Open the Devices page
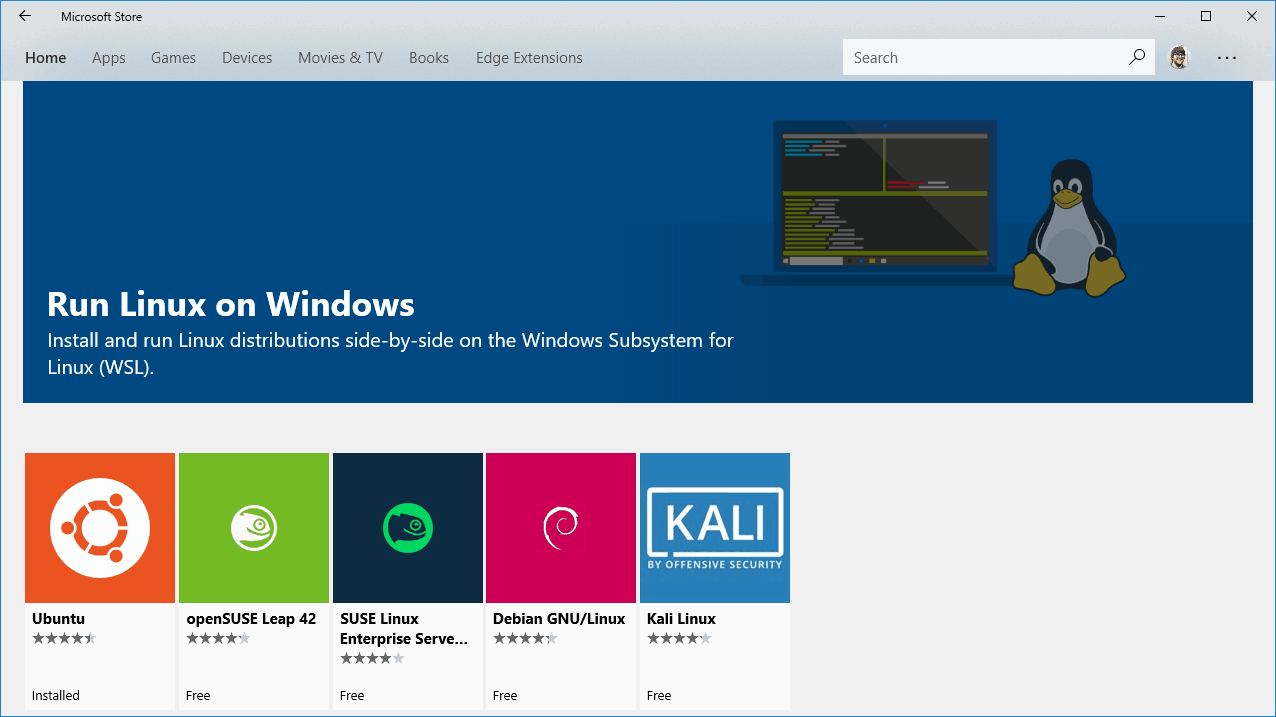Viewport: 1276px width, 717px height. click(247, 57)
